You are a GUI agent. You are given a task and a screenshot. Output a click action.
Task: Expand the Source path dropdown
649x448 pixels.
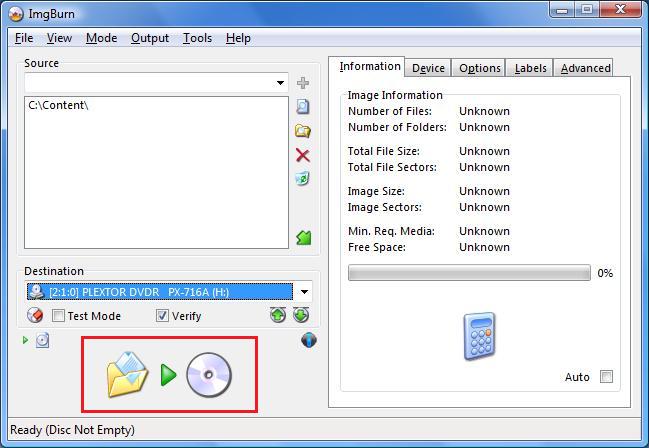point(281,83)
